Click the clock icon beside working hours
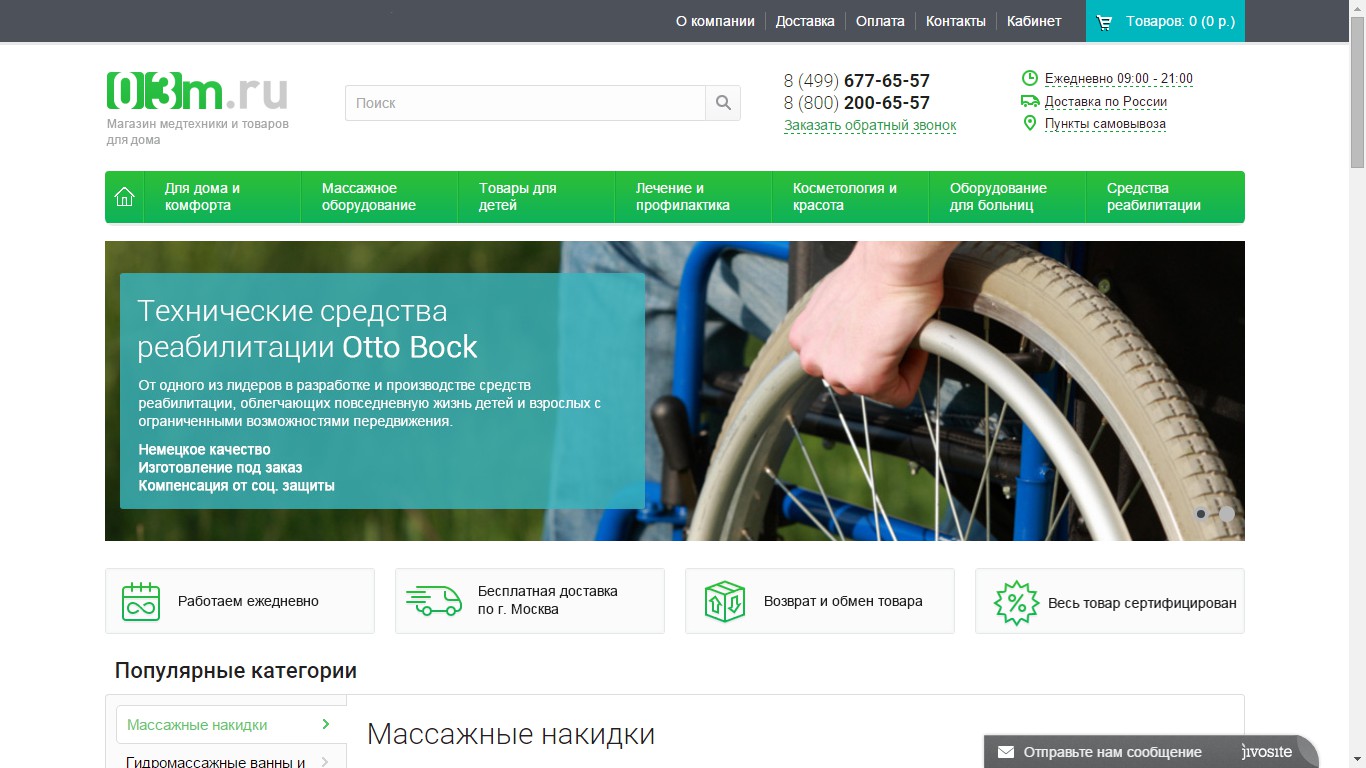 1030,78
